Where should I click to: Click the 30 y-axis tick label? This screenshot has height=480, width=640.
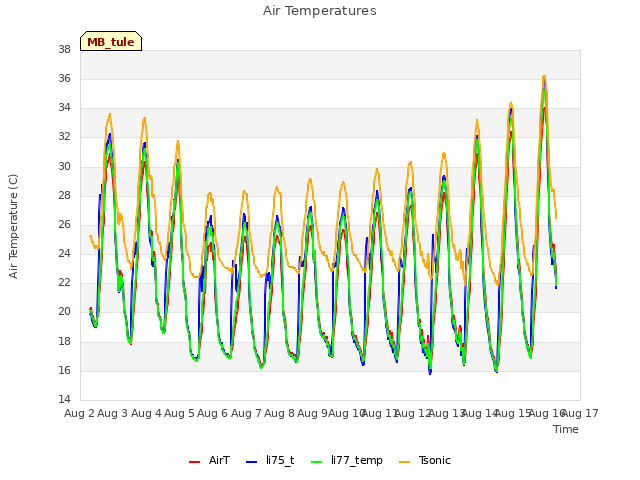64,167
